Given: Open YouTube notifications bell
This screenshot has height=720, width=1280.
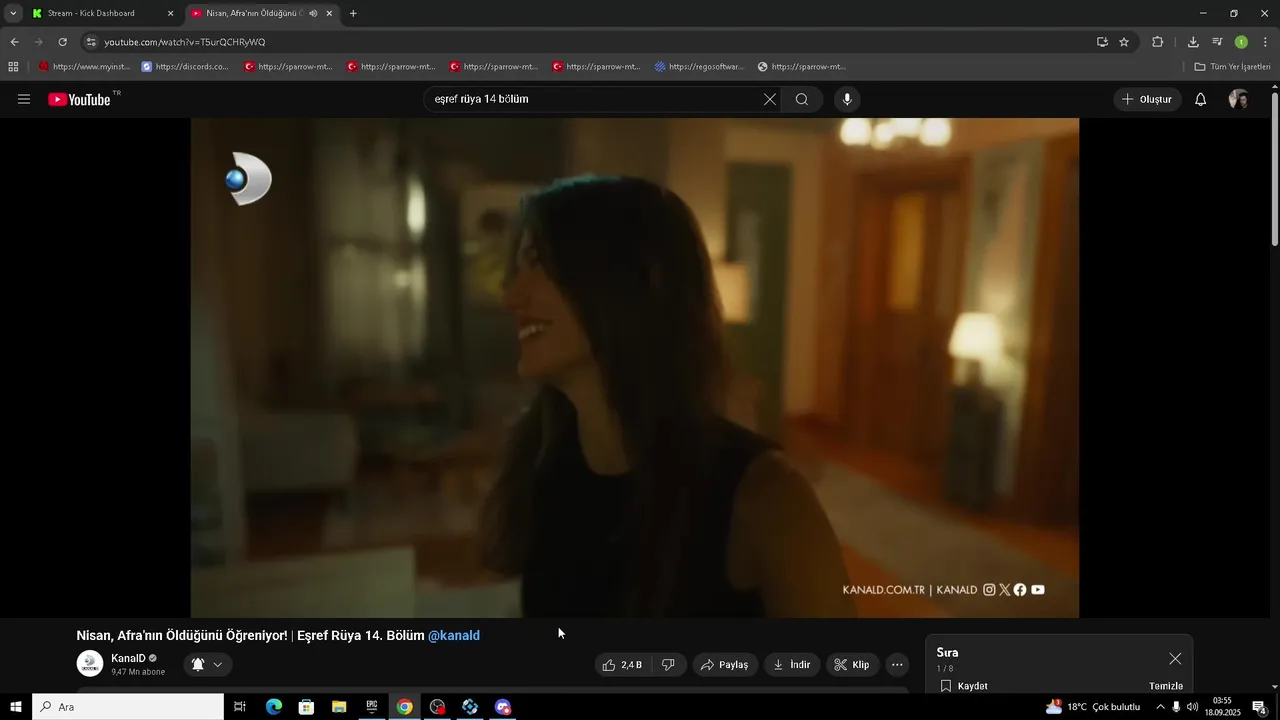Looking at the screenshot, I should coord(1201,99).
